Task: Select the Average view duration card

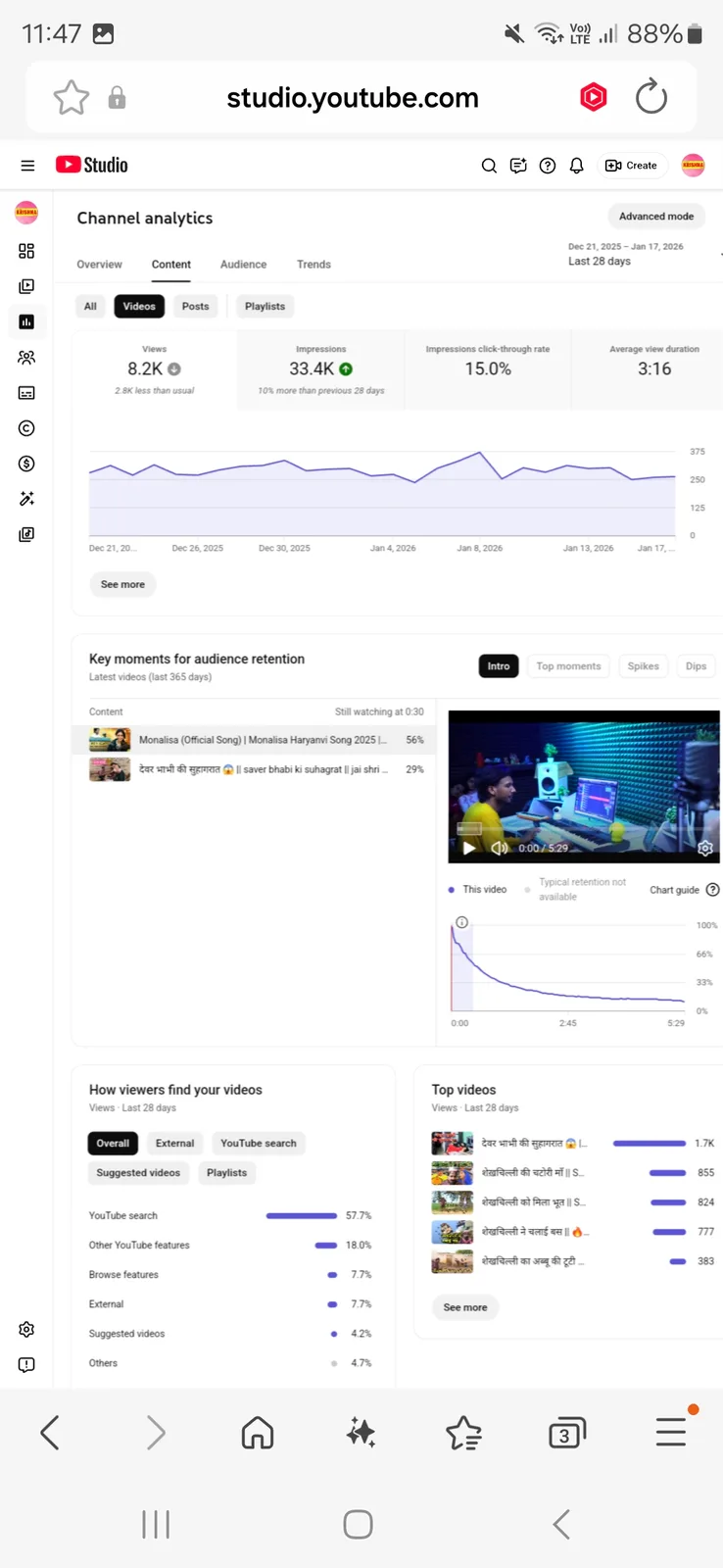Action: (x=648, y=369)
